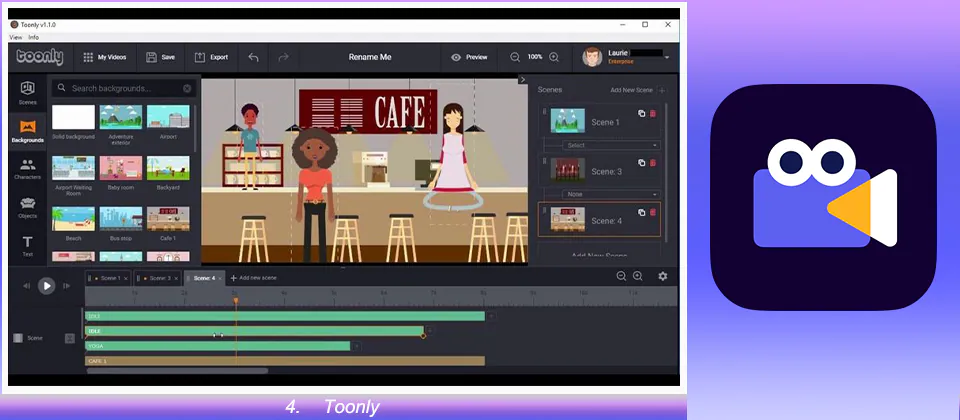Choose the Beach background
This screenshot has width=960, height=420.
pos(73,219)
